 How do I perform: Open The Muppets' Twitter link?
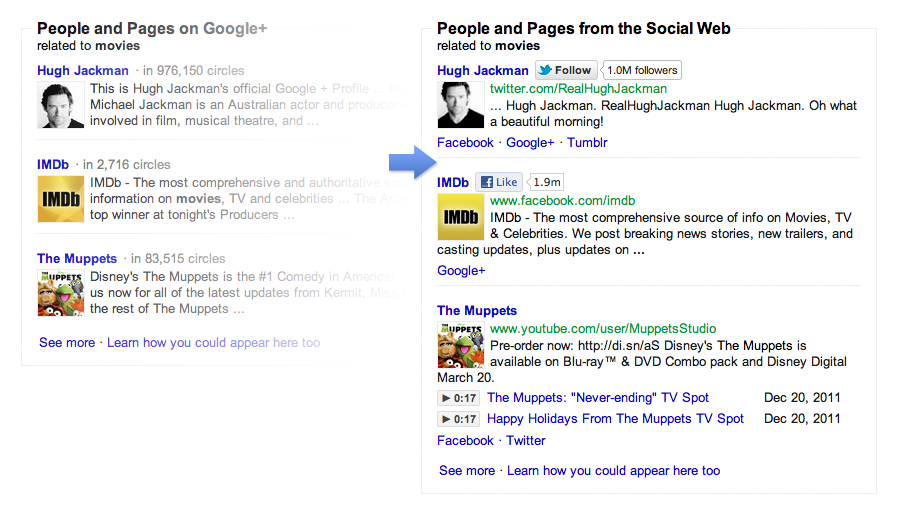(x=526, y=441)
